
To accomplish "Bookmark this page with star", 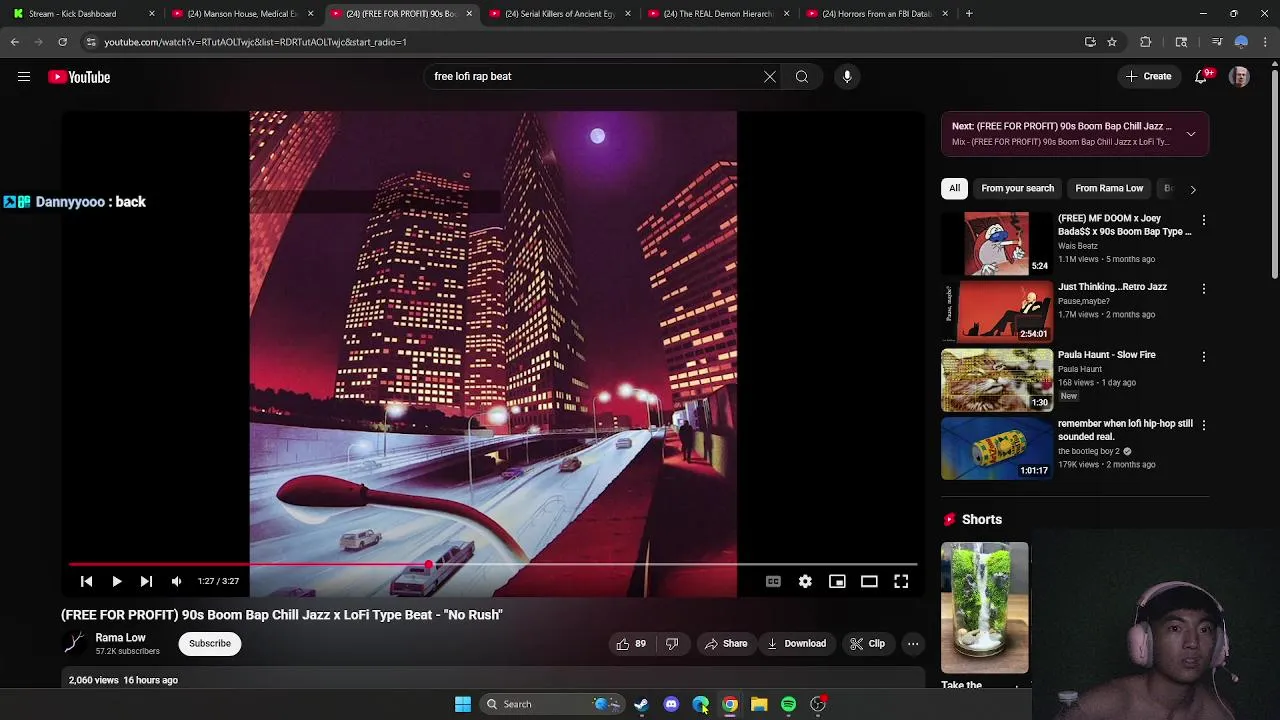I will (x=1112, y=42).
